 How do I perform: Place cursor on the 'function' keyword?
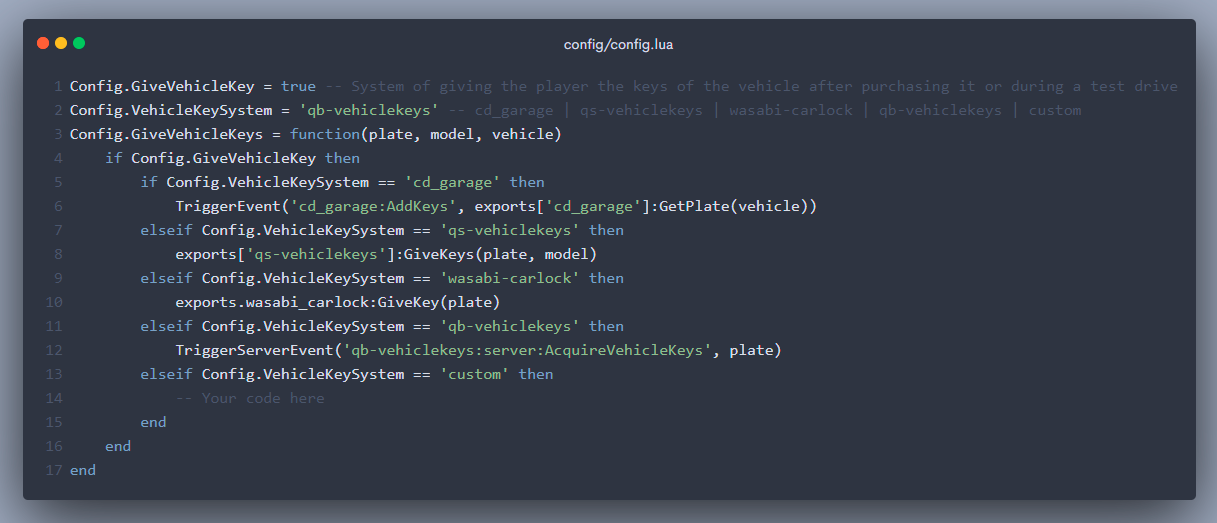(324, 134)
